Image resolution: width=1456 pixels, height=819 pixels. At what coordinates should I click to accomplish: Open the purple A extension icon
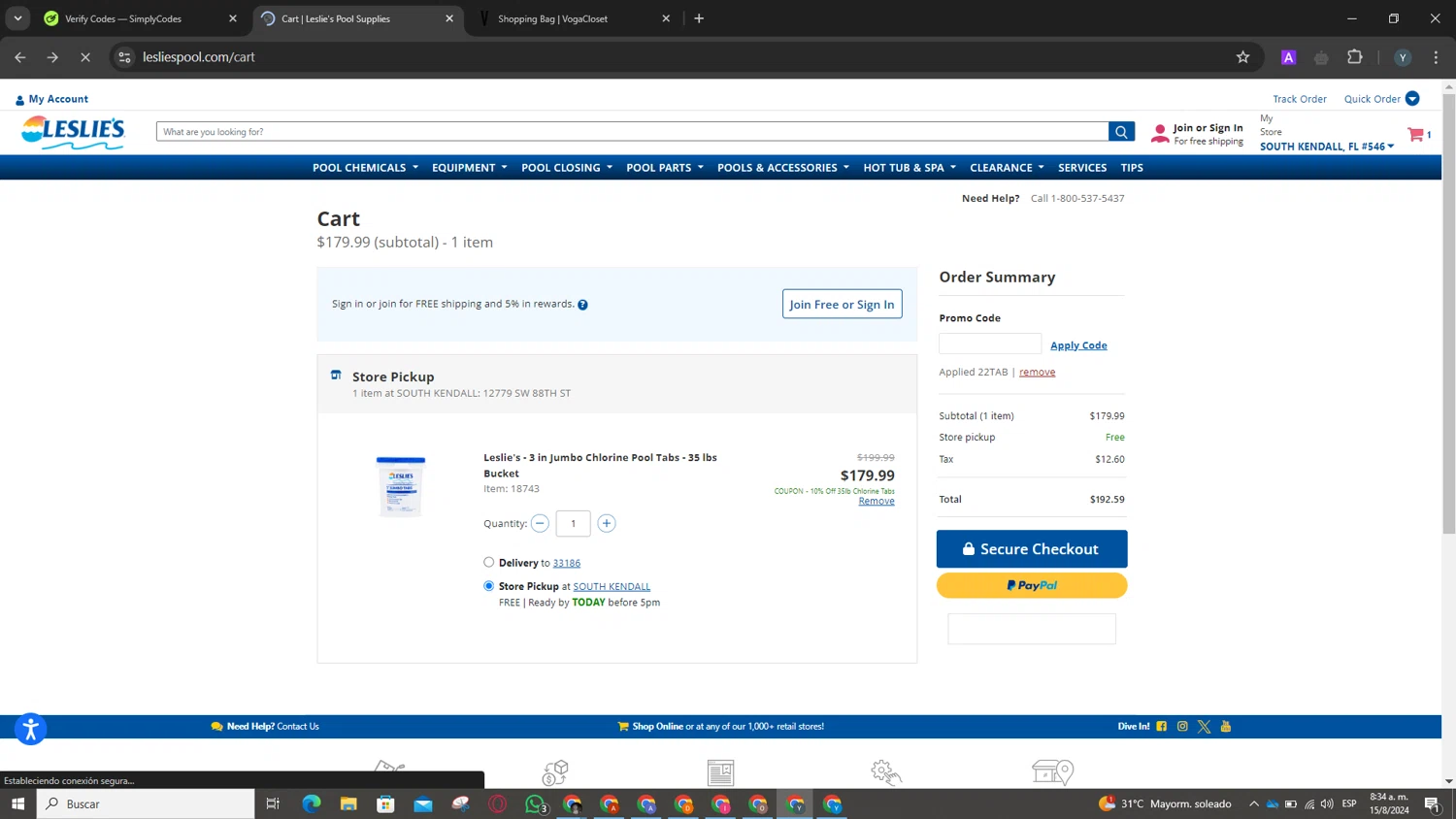coord(1289,57)
